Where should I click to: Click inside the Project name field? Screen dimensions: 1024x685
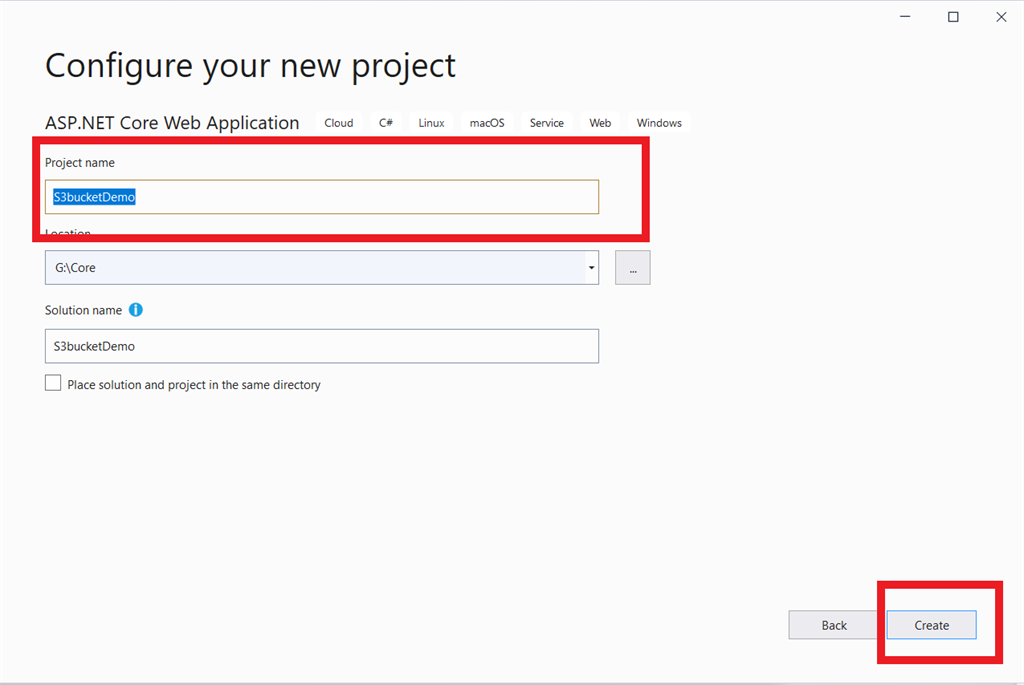(x=320, y=197)
